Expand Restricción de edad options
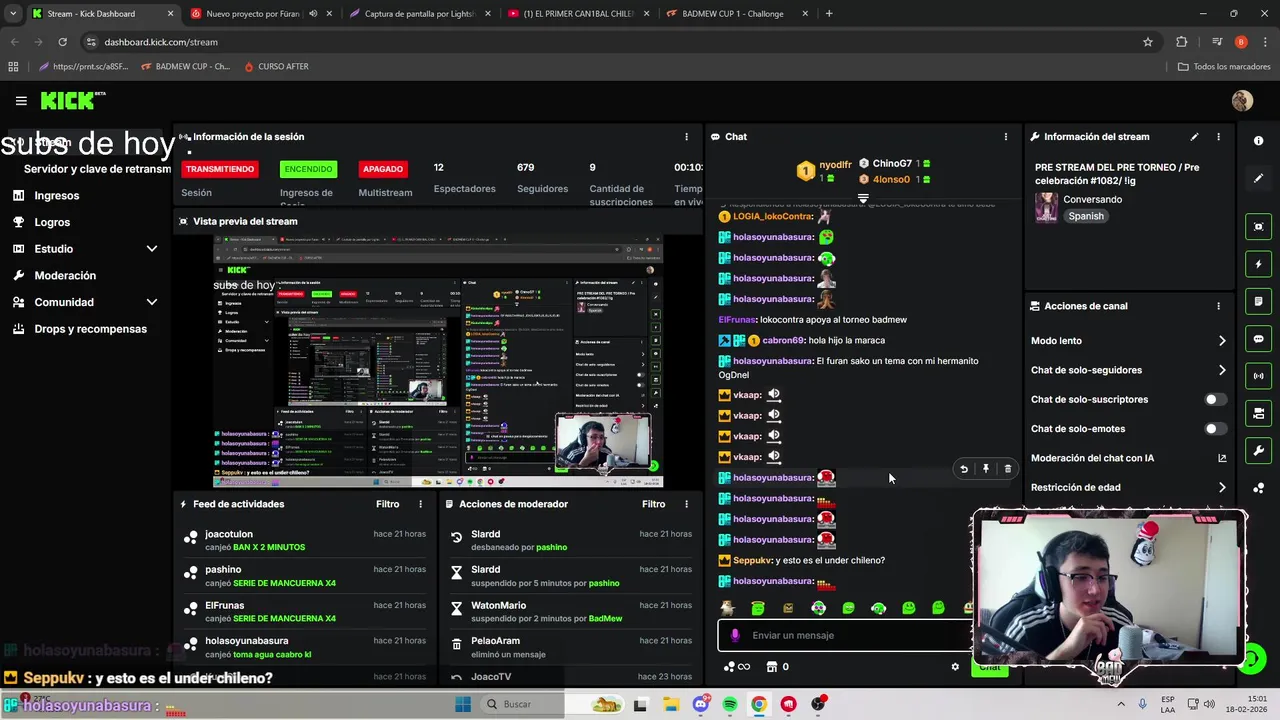The height and width of the screenshot is (720, 1280). click(1222, 488)
